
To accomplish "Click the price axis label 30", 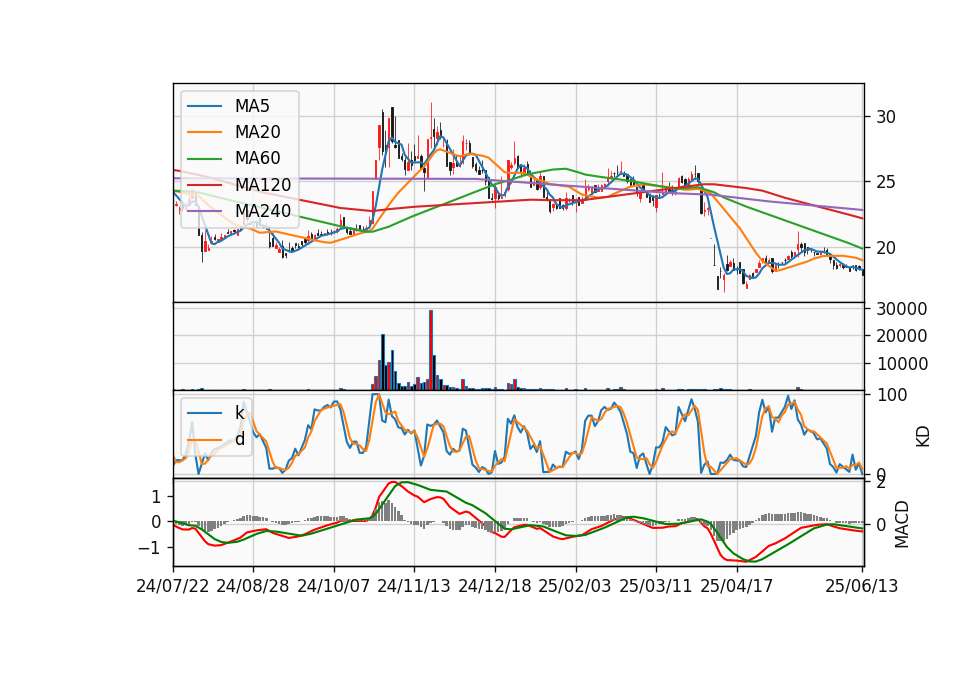I will [886, 117].
